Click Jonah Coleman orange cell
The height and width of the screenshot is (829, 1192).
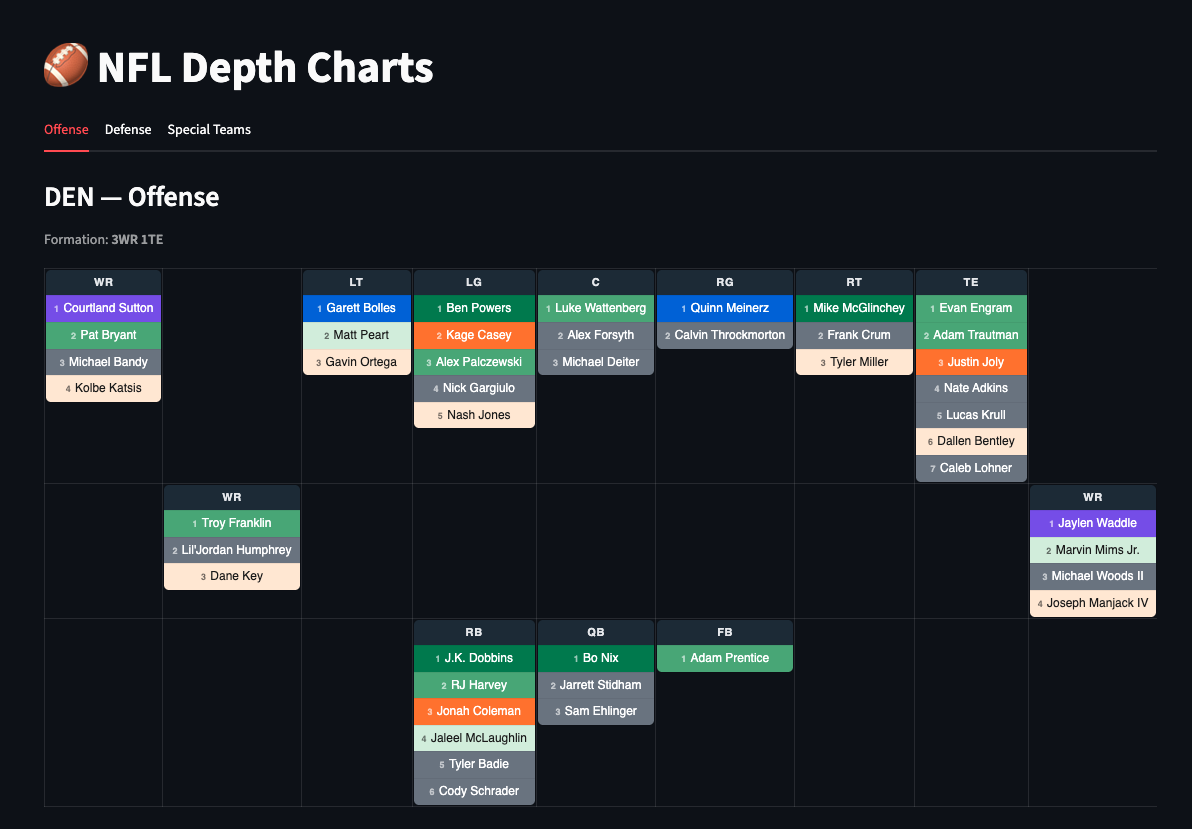(x=474, y=711)
